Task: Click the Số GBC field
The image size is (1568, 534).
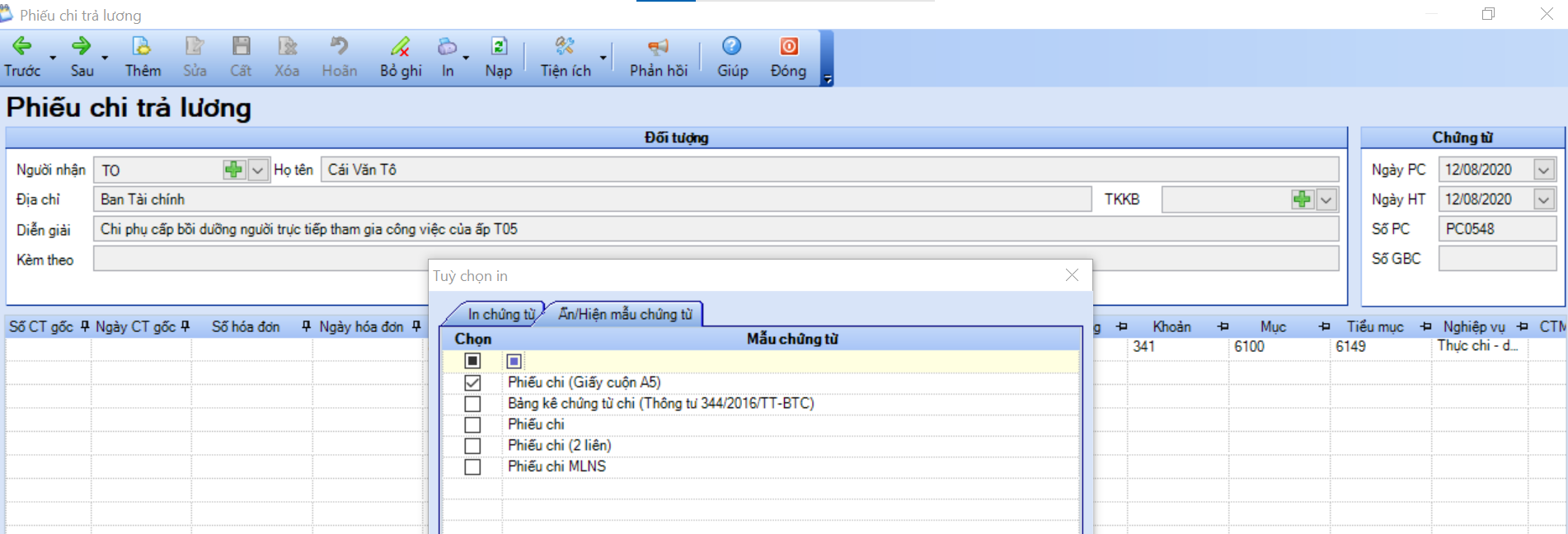Action: click(x=1497, y=259)
